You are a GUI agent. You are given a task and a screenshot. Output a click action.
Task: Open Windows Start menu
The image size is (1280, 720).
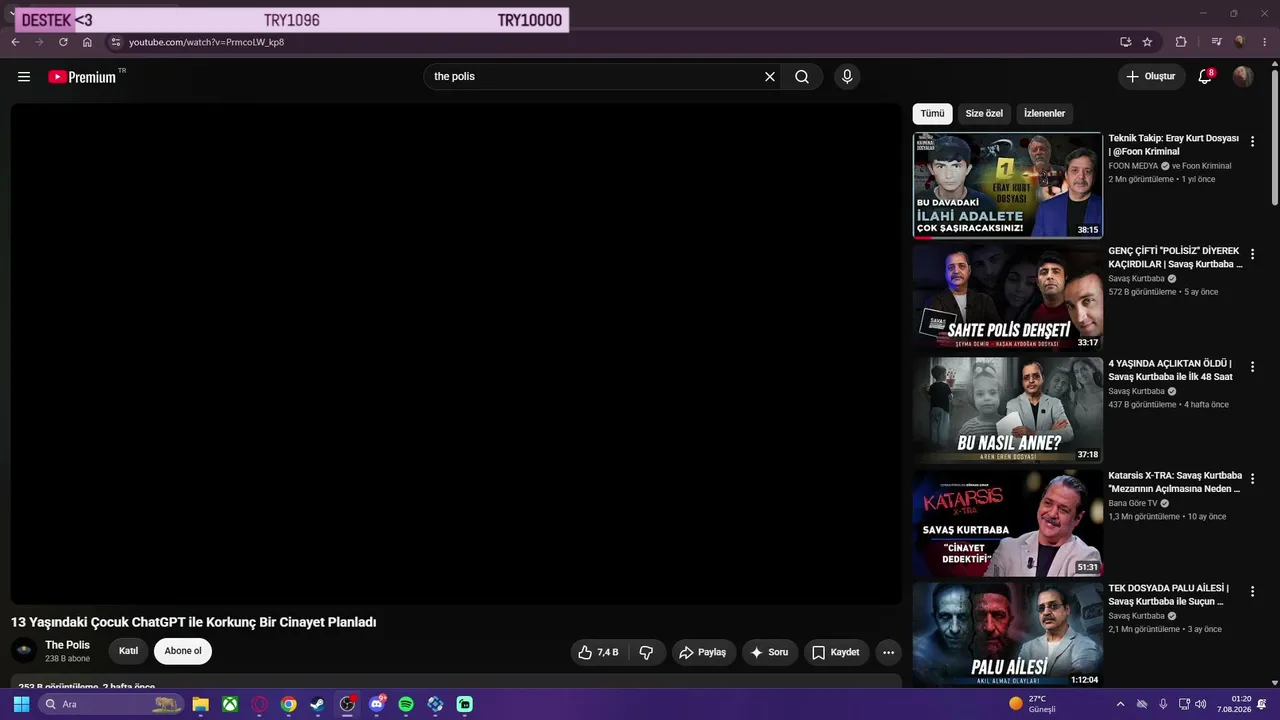pyautogui.click(x=21, y=704)
